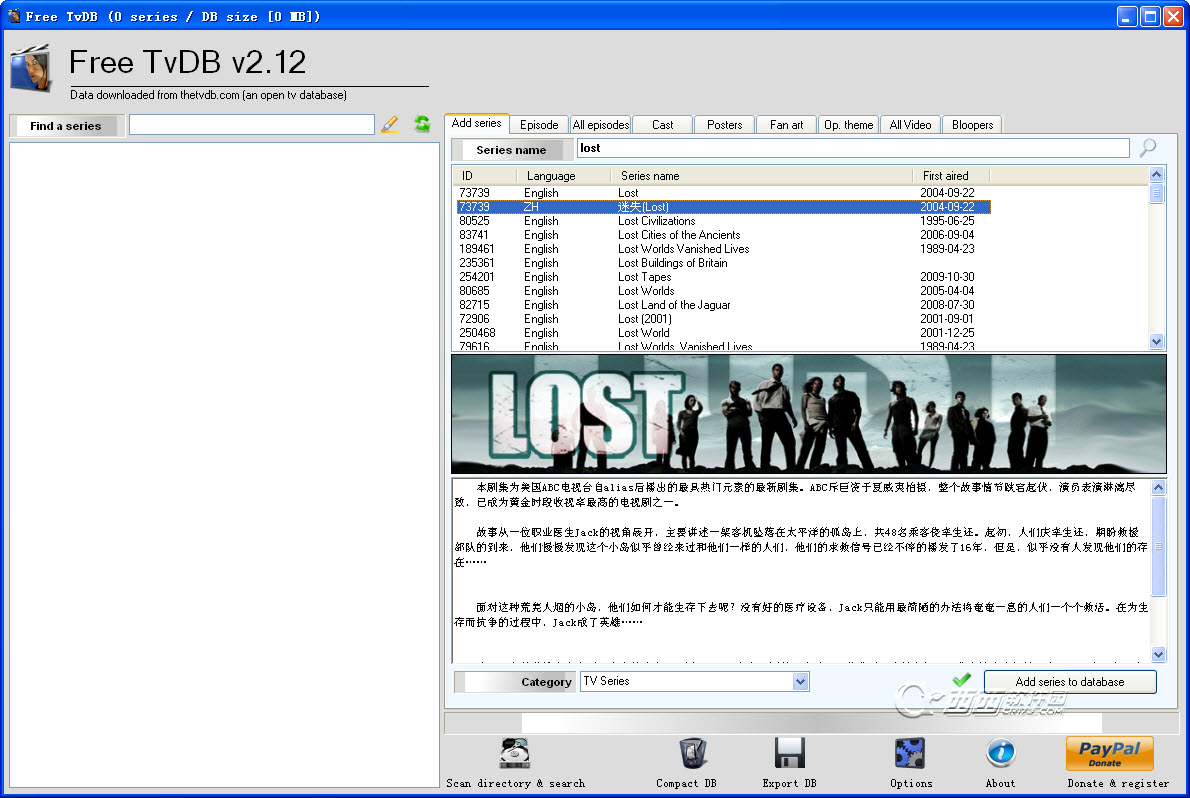Click the Series name label button
The width and height of the screenshot is (1190, 798).
pos(512,150)
